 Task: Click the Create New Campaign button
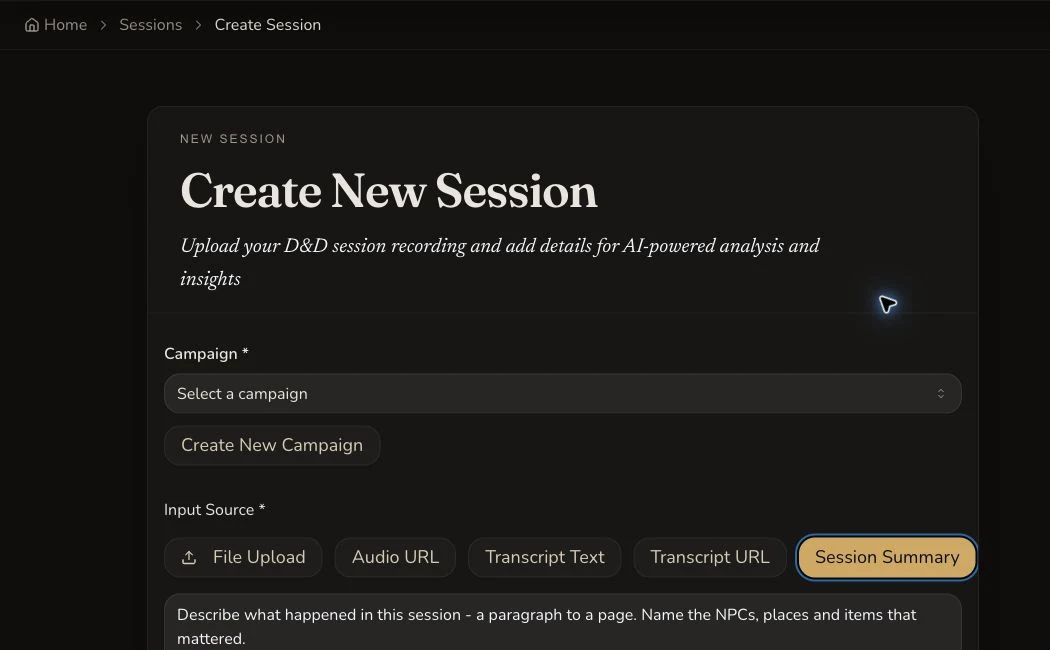tap(272, 445)
